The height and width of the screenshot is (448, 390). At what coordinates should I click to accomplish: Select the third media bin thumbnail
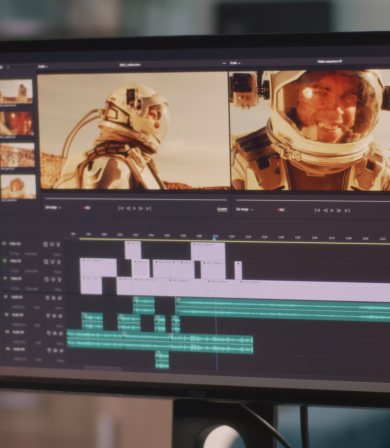tap(17, 155)
